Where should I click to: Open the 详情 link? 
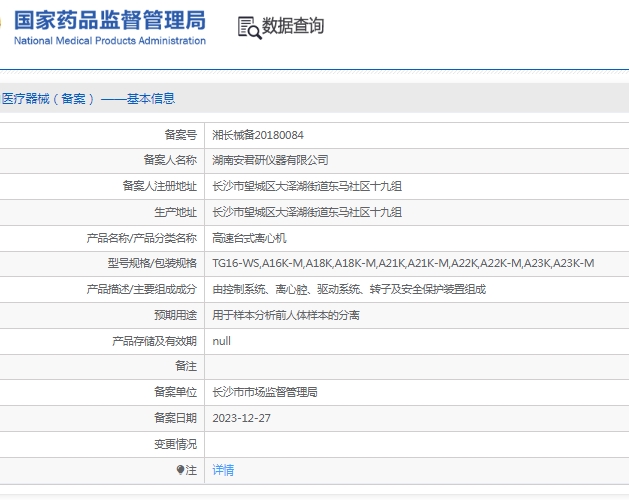(x=223, y=470)
